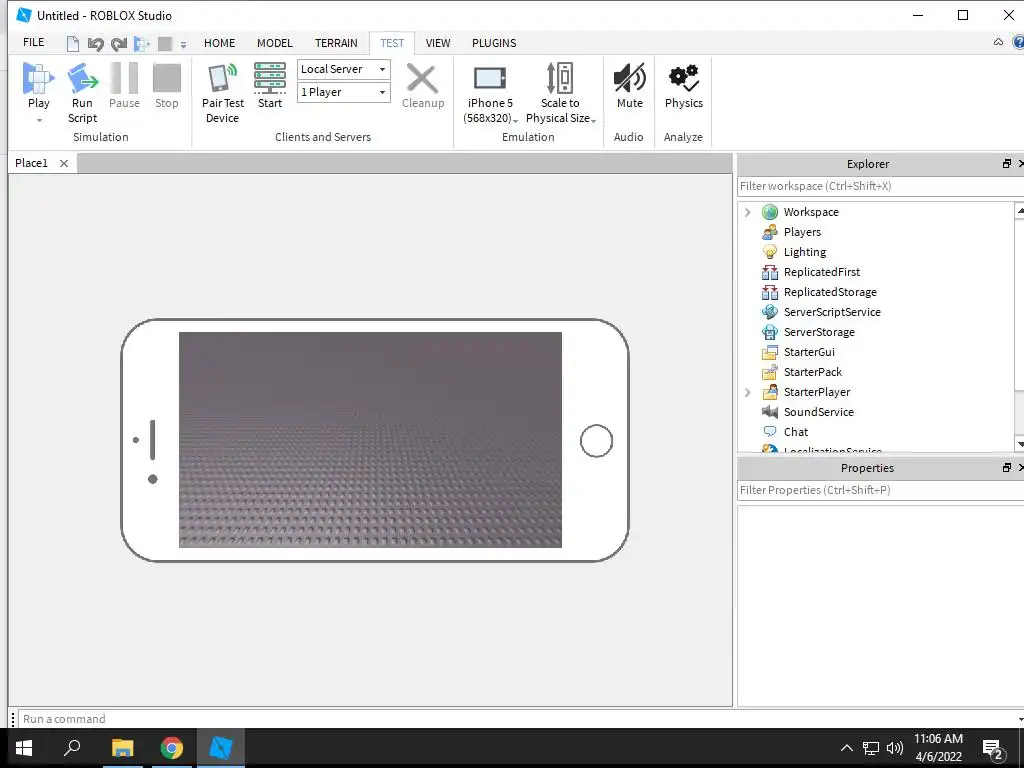Select StarterGui in Explorer
Screen dimensions: 1024x768
[808, 352]
